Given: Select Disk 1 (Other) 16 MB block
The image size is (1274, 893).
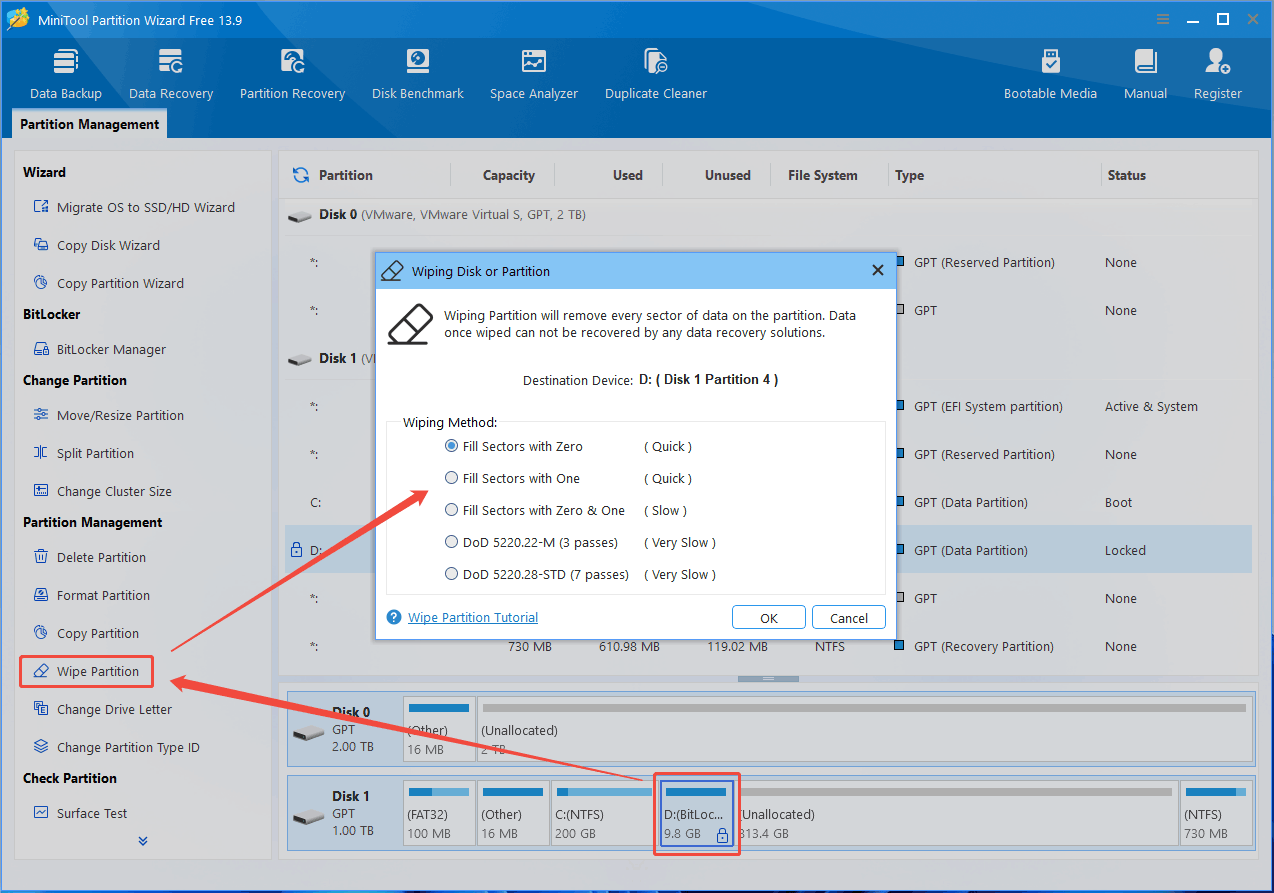Looking at the screenshot, I should click(513, 814).
